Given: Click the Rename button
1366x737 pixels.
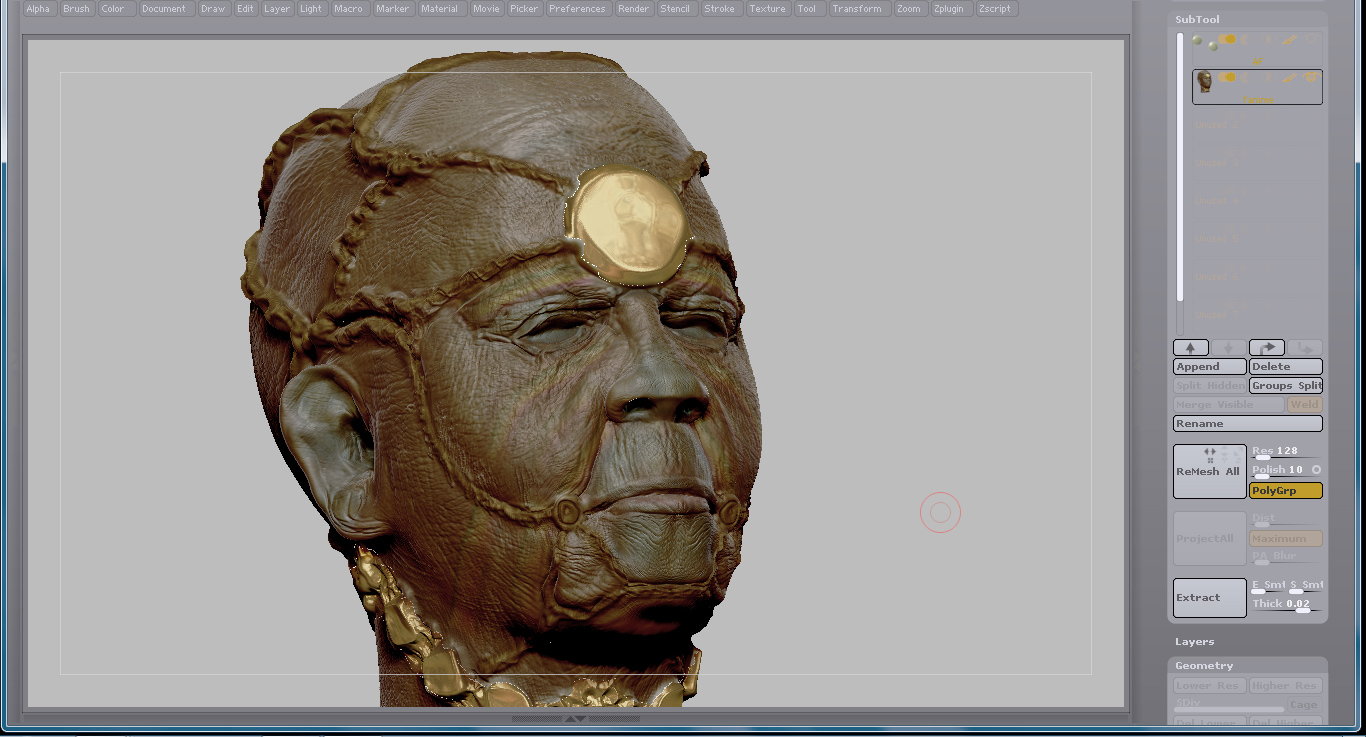Looking at the screenshot, I should click(1248, 424).
